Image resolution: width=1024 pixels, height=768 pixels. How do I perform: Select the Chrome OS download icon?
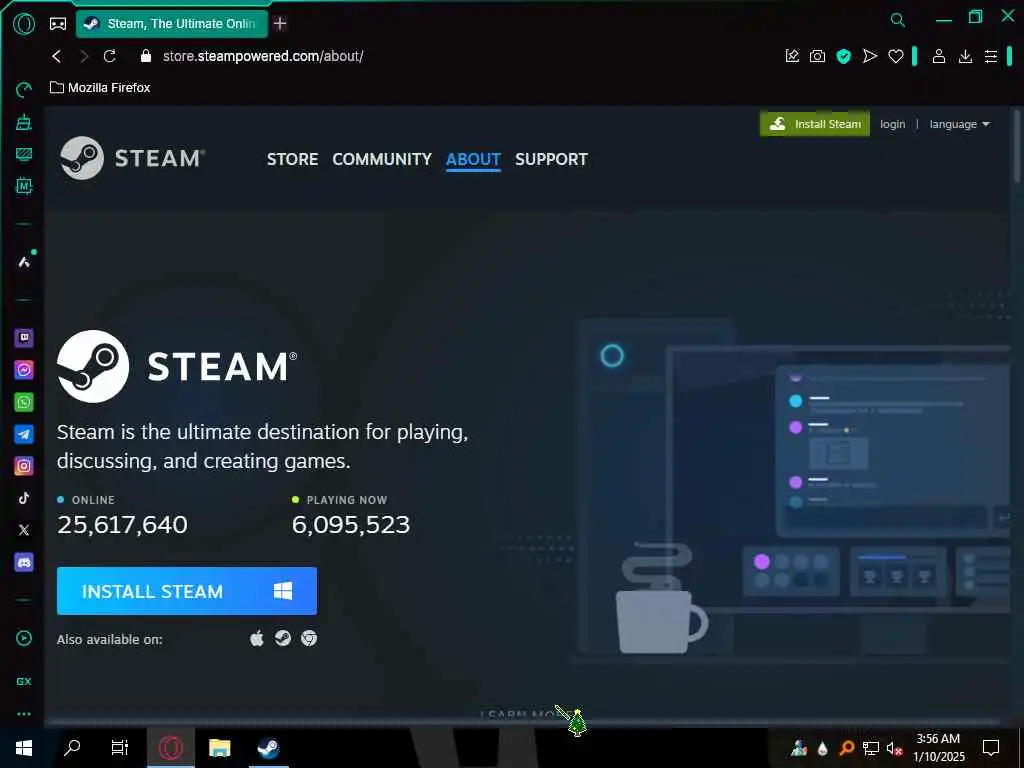click(x=309, y=638)
